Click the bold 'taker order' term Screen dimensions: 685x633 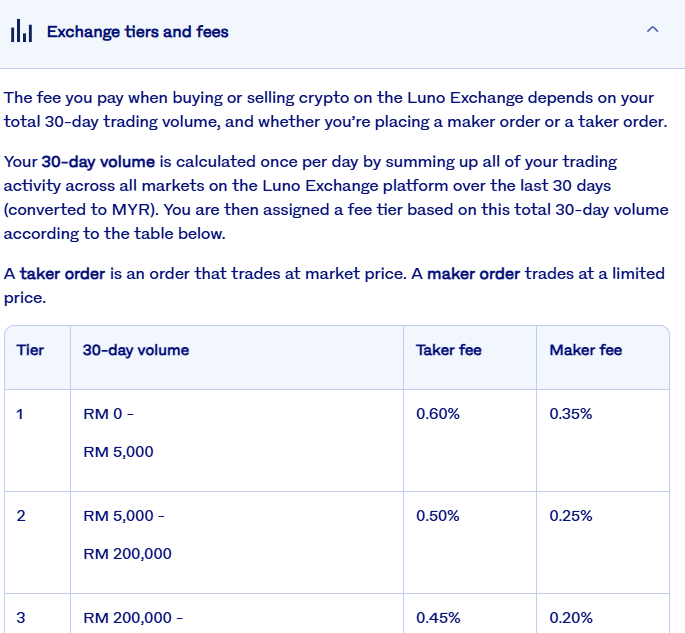[x=62, y=274]
